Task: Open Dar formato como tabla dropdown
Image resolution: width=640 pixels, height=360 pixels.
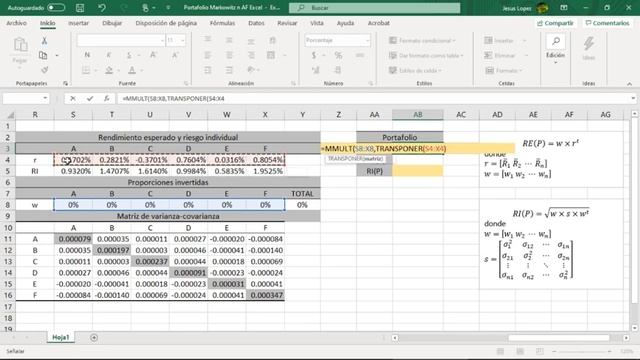Action: click(x=426, y=56)
